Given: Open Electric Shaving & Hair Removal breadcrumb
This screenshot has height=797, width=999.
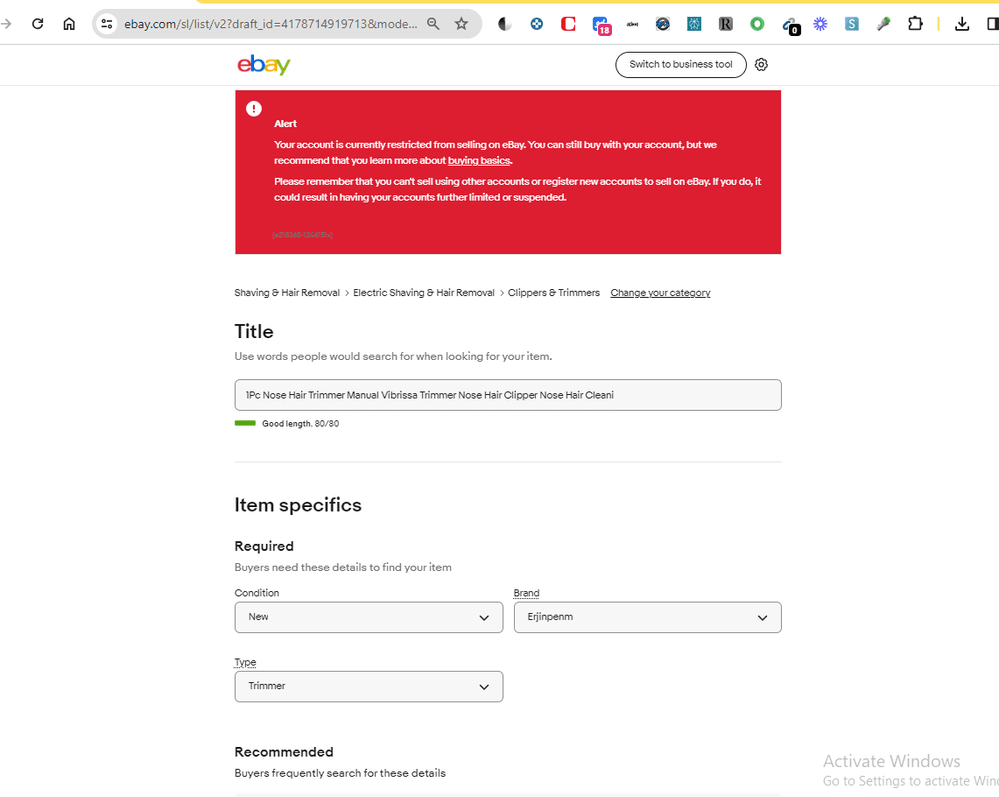Looking at the screenshot, I should [424, 292].
